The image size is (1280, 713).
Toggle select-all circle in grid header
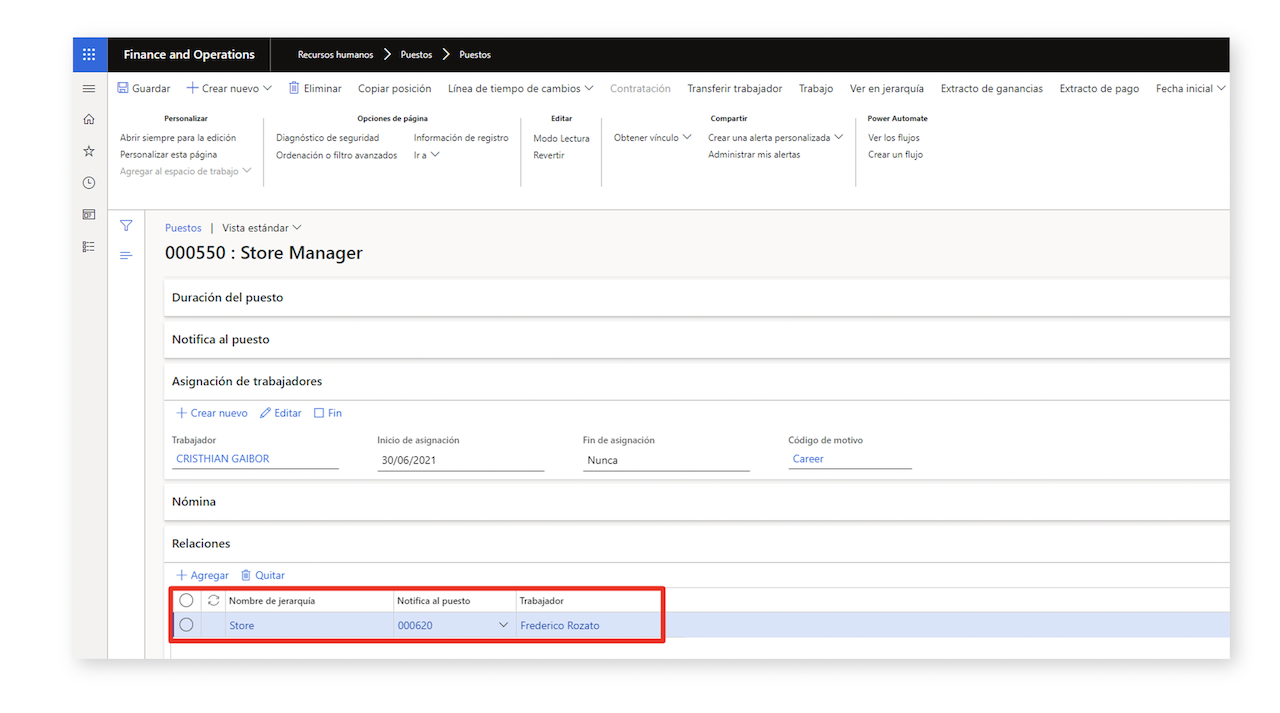coord(186,601)
